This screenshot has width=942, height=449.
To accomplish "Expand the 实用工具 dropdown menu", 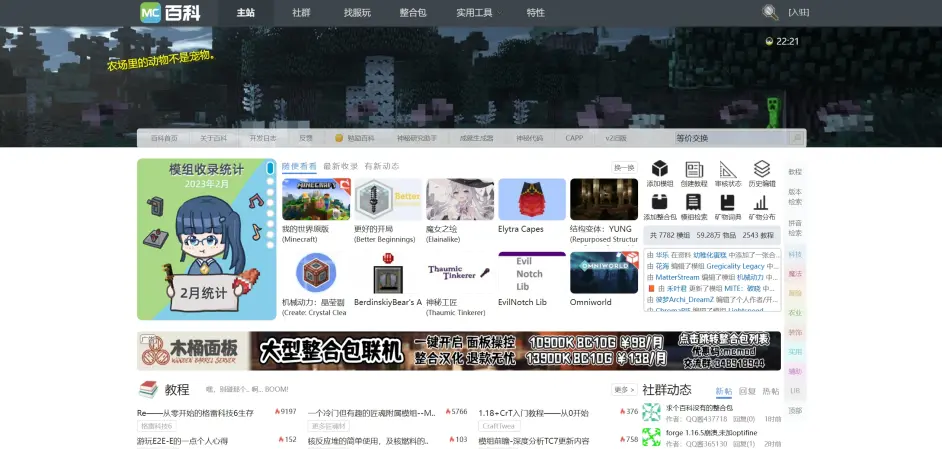I will [479, 13].
